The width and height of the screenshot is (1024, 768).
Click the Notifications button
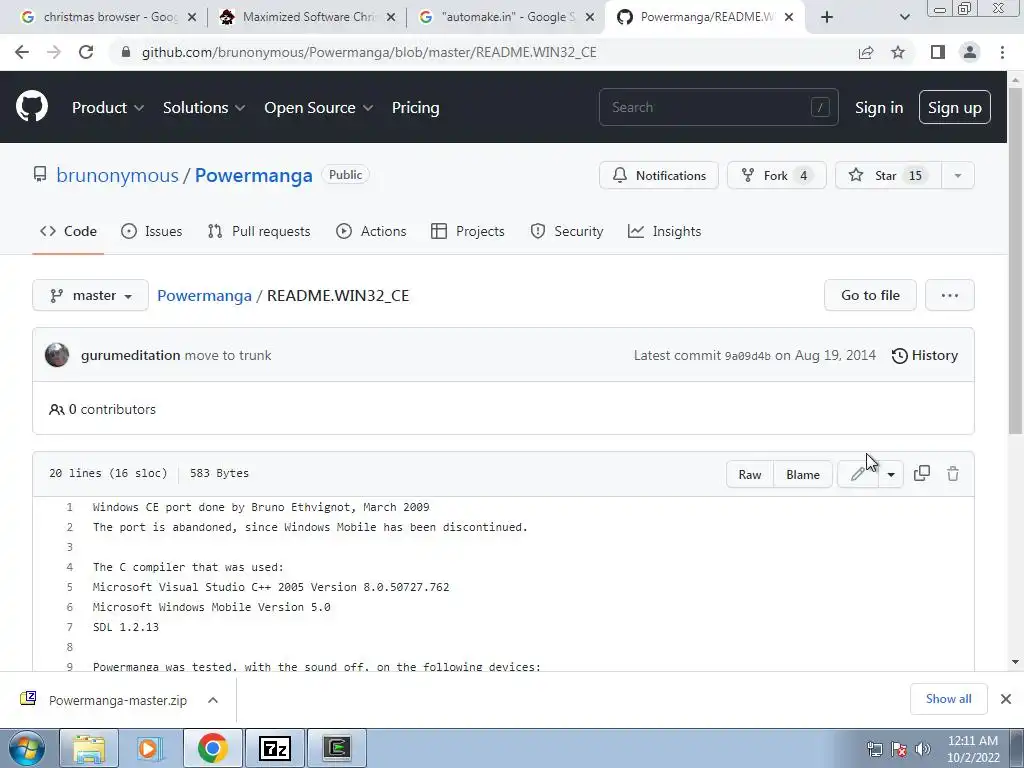coord(659,175)
